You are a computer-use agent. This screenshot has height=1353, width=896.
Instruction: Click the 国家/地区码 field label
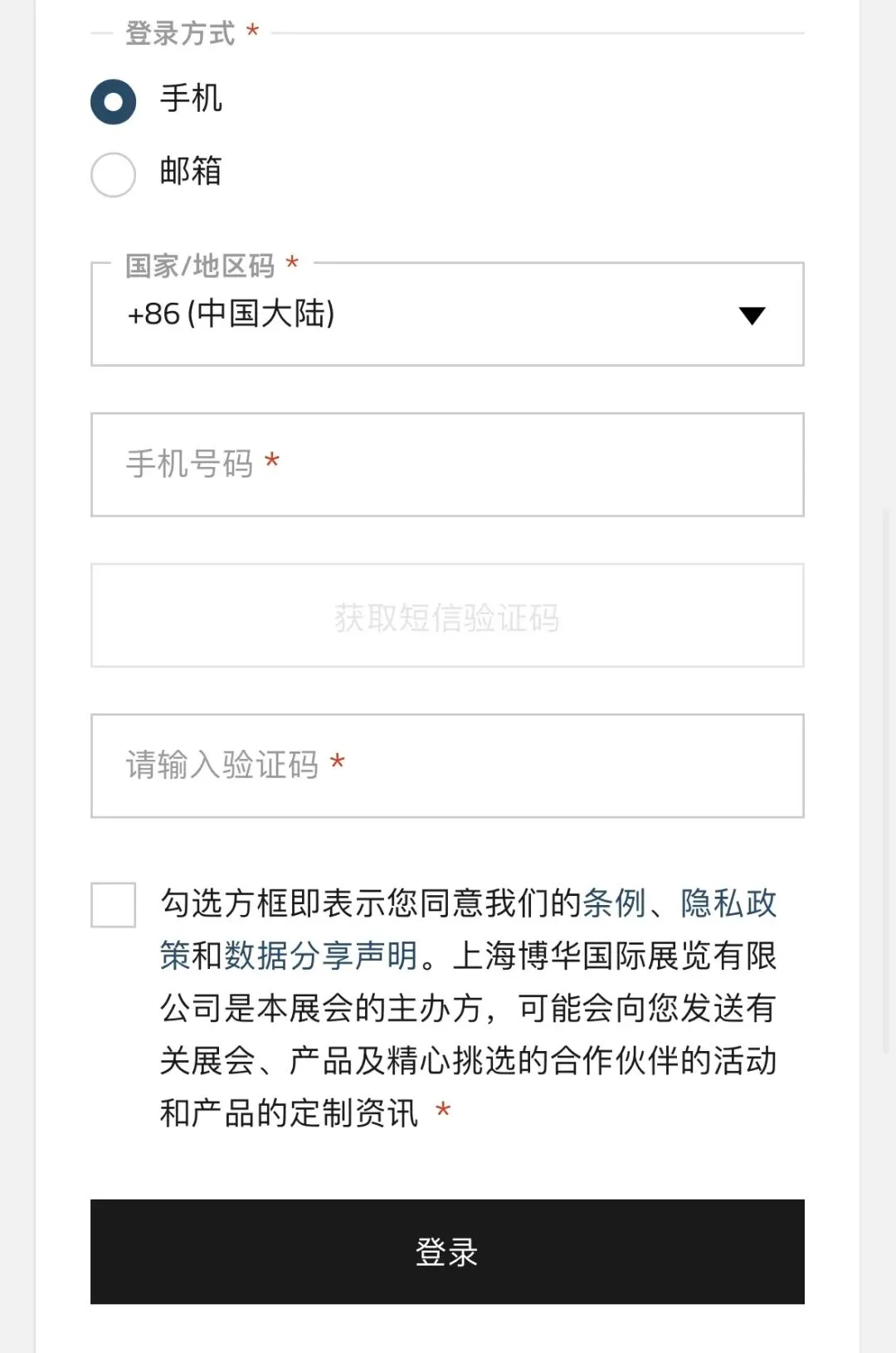point(200,265)
